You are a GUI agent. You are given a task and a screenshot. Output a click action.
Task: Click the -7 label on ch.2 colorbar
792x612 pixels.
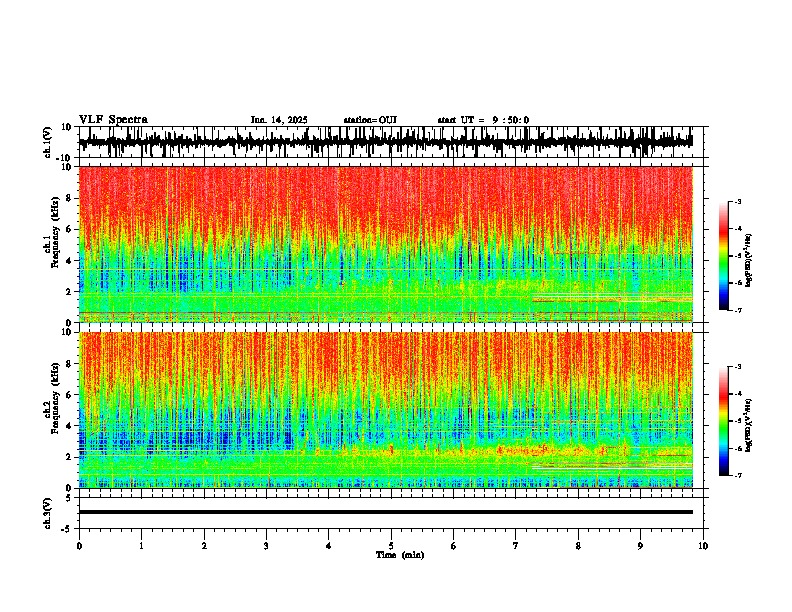(738, 475)
